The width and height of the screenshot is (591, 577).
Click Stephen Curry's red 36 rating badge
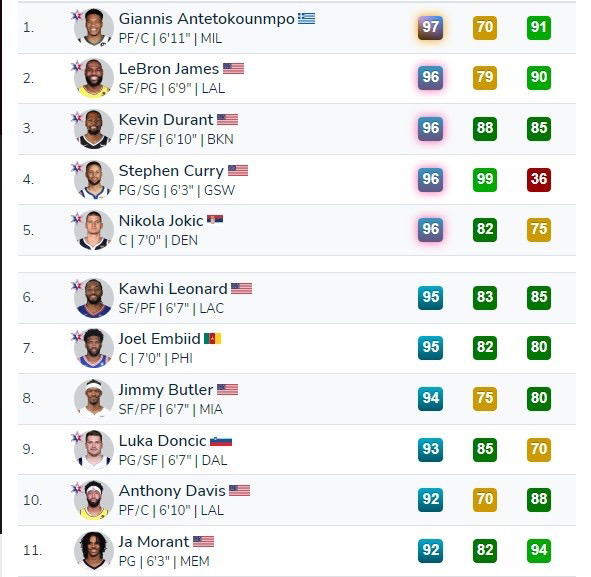539,179
